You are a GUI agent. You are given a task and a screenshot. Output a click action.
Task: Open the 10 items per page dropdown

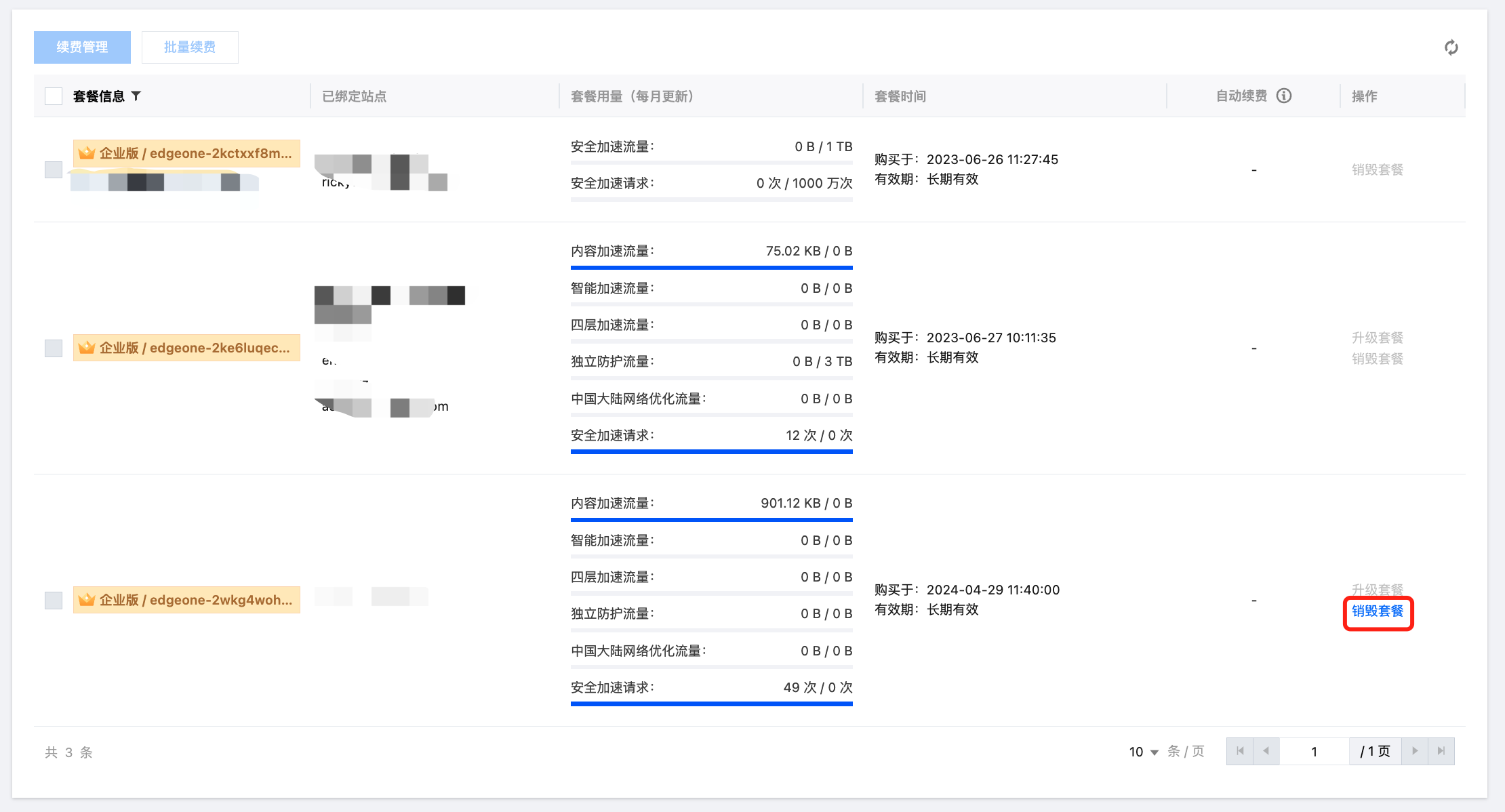(1144, 752)
